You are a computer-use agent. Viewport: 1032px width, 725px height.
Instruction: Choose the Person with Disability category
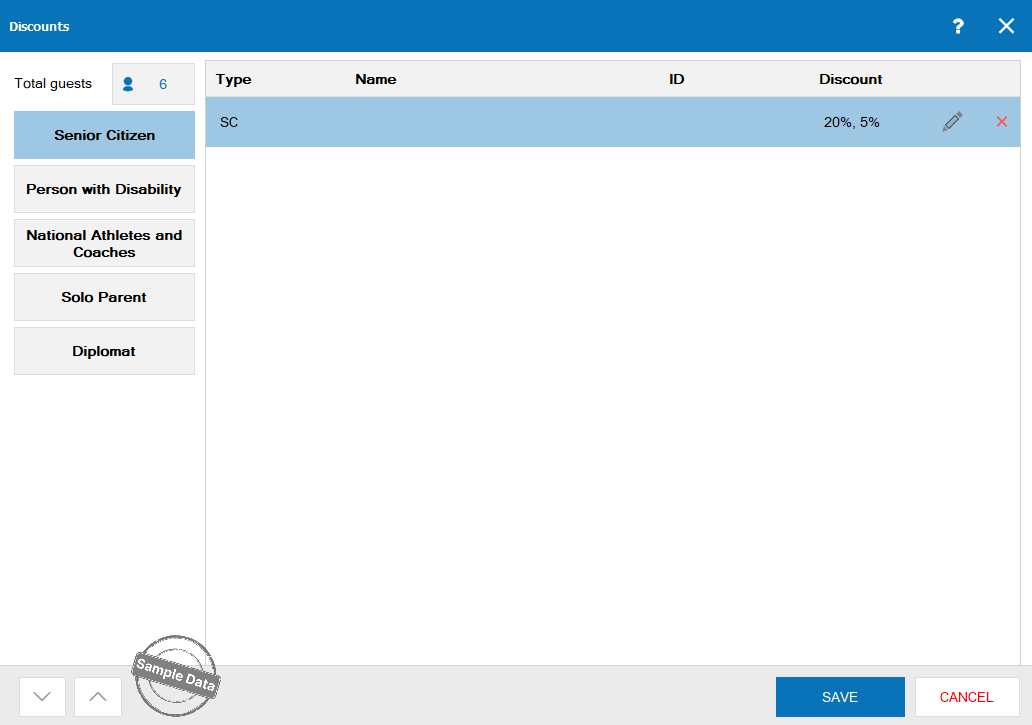(x=104, y=189)
